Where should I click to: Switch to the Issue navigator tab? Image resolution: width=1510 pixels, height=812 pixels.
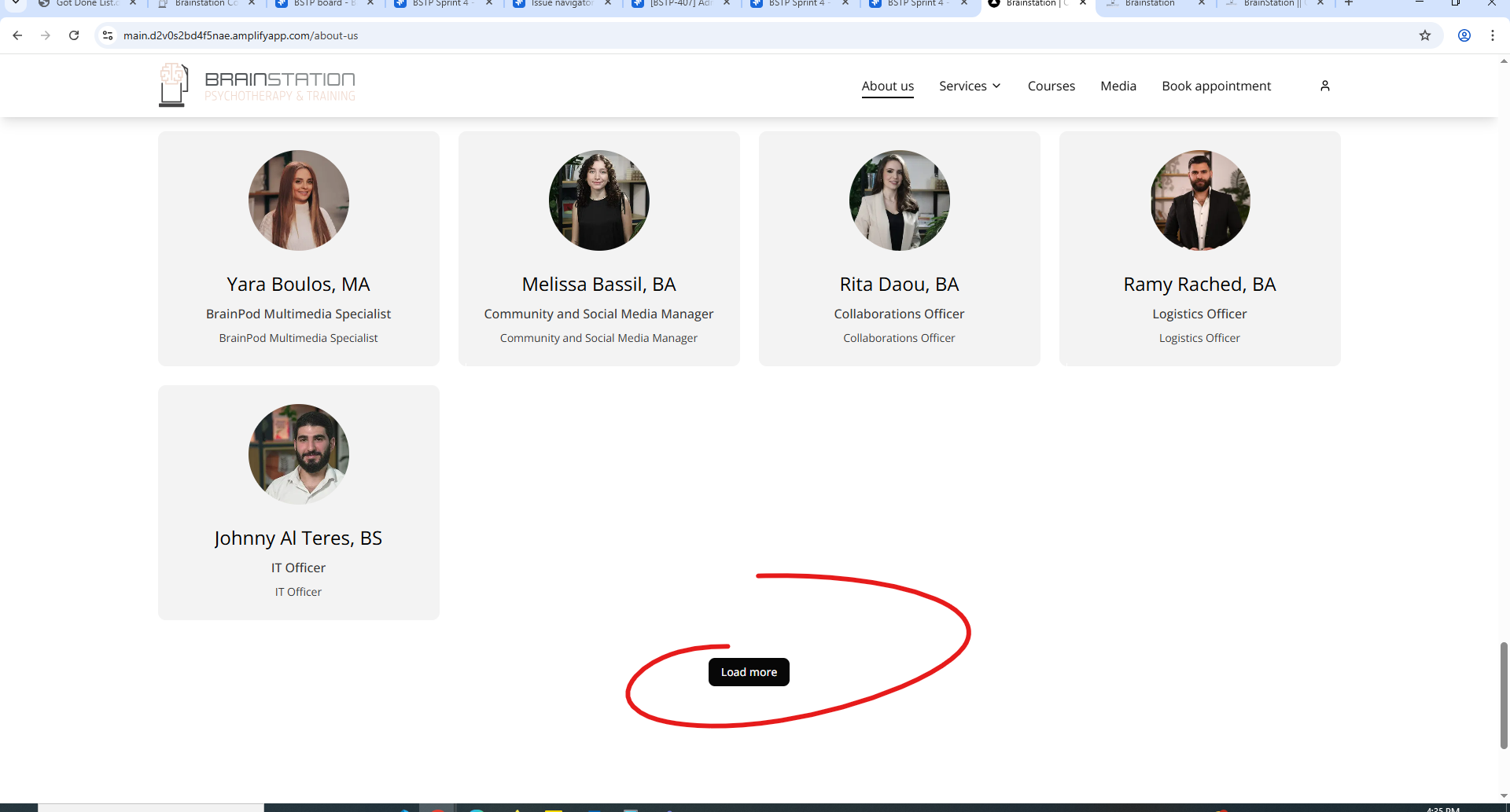561,3
